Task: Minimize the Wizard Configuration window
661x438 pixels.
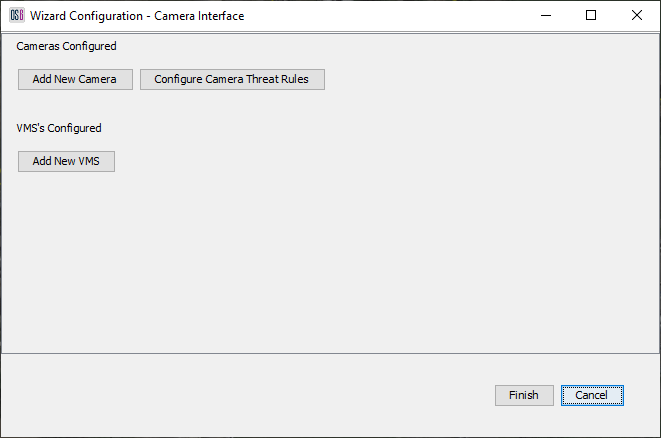Action: [545, 16]
